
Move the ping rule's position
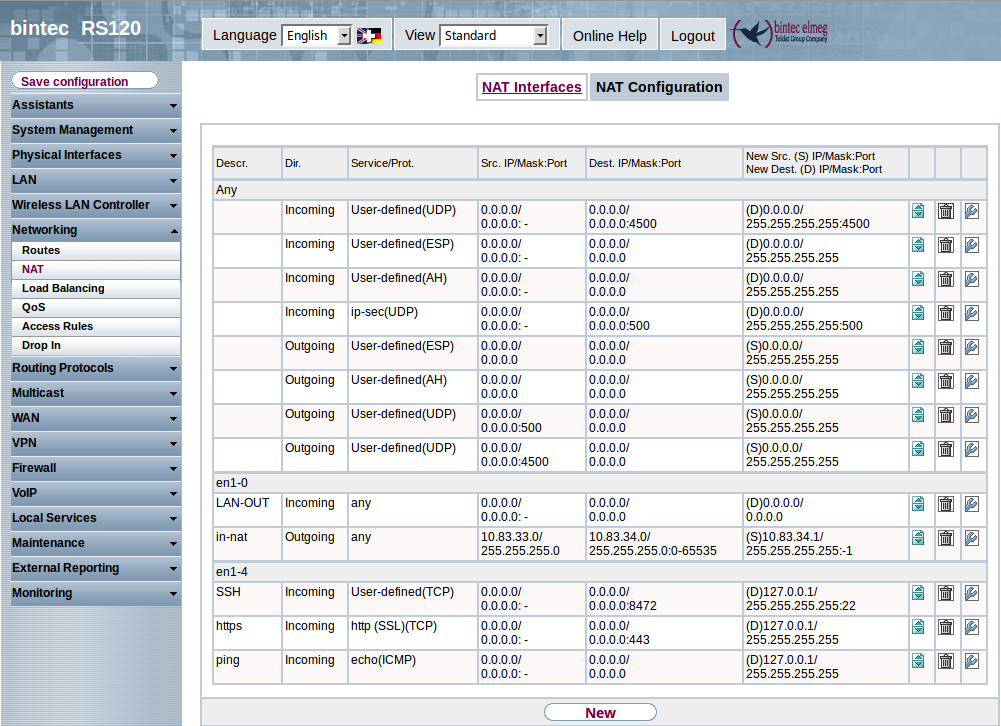(918, 661)
